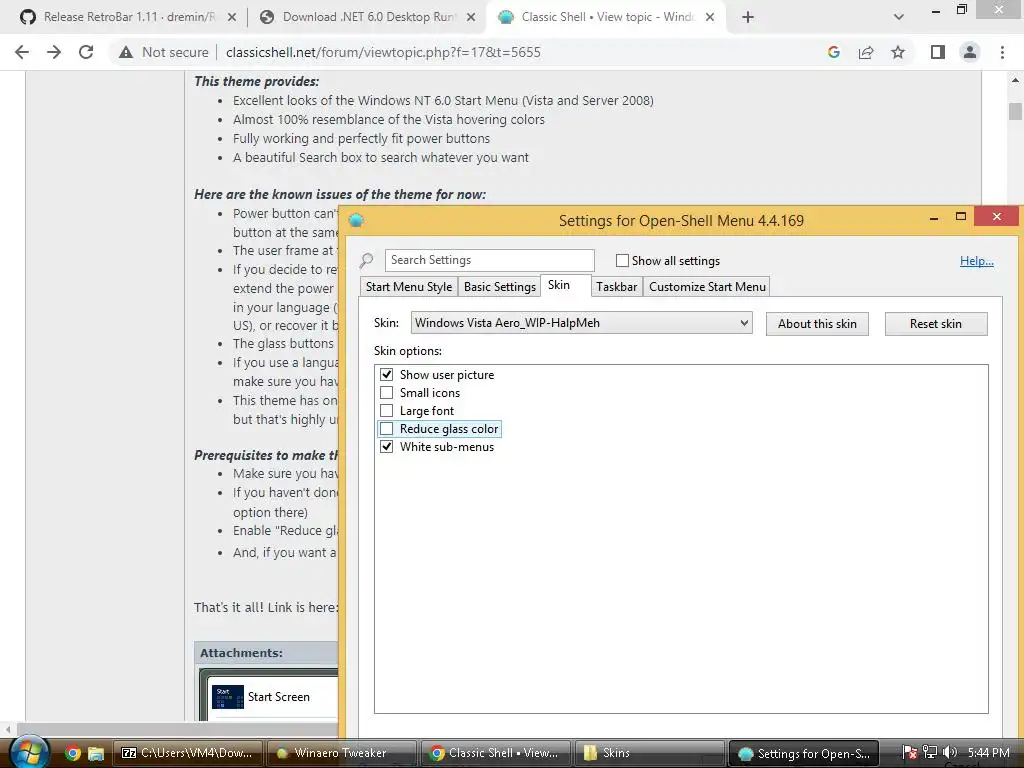This screenshot has width=1024, height=768.
Task: Enable the Small icons option
Action: pyautogui.click(x=387, y=392)
